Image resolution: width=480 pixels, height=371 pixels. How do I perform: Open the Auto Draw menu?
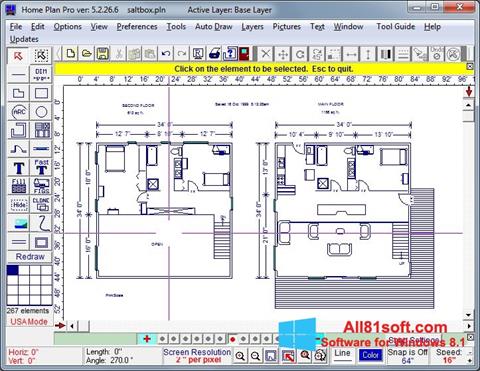214,27
